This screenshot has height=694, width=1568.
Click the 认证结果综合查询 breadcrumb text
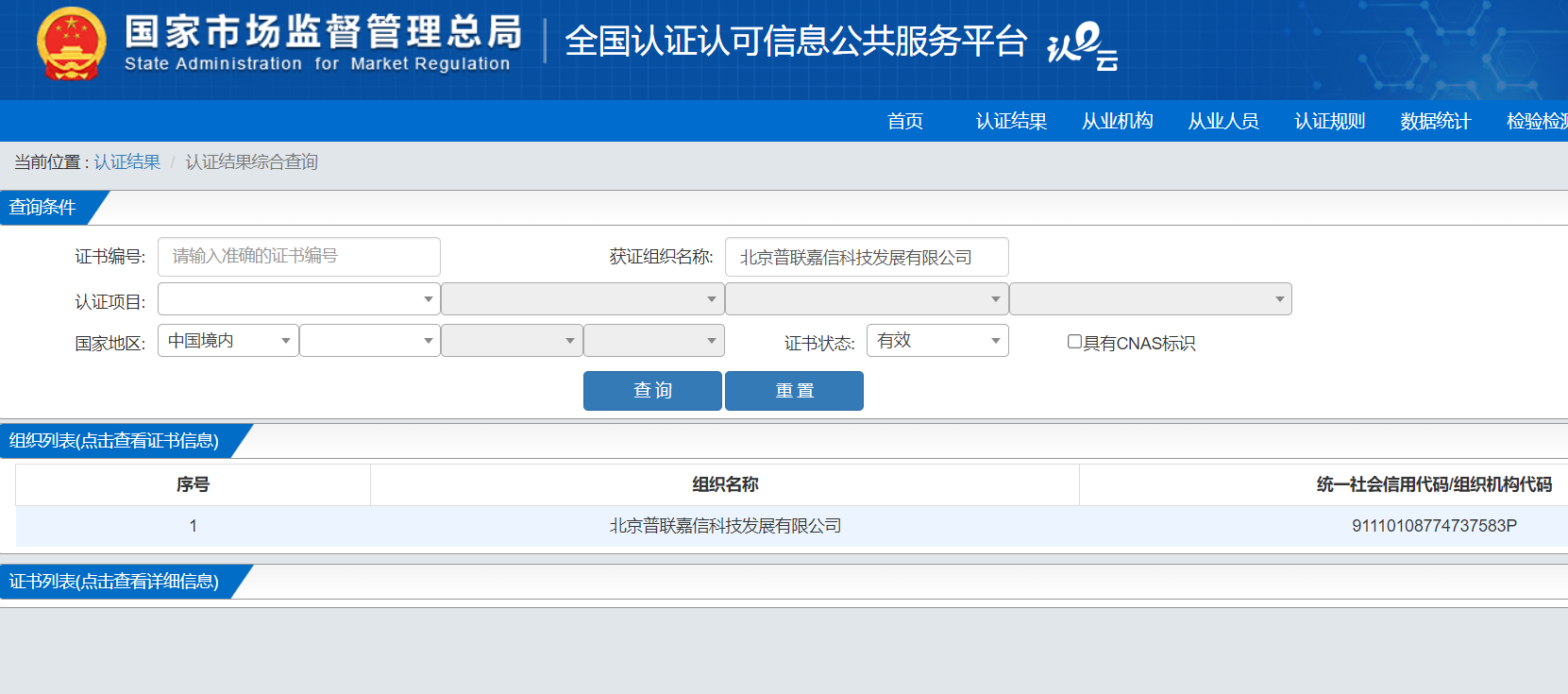(x=251, y=162)
